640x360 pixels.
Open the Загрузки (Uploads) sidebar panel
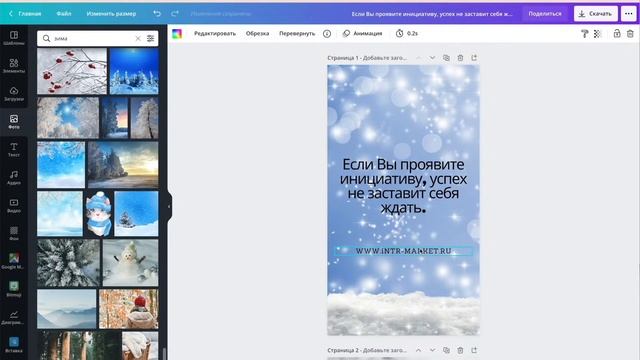tap(13, 93)
